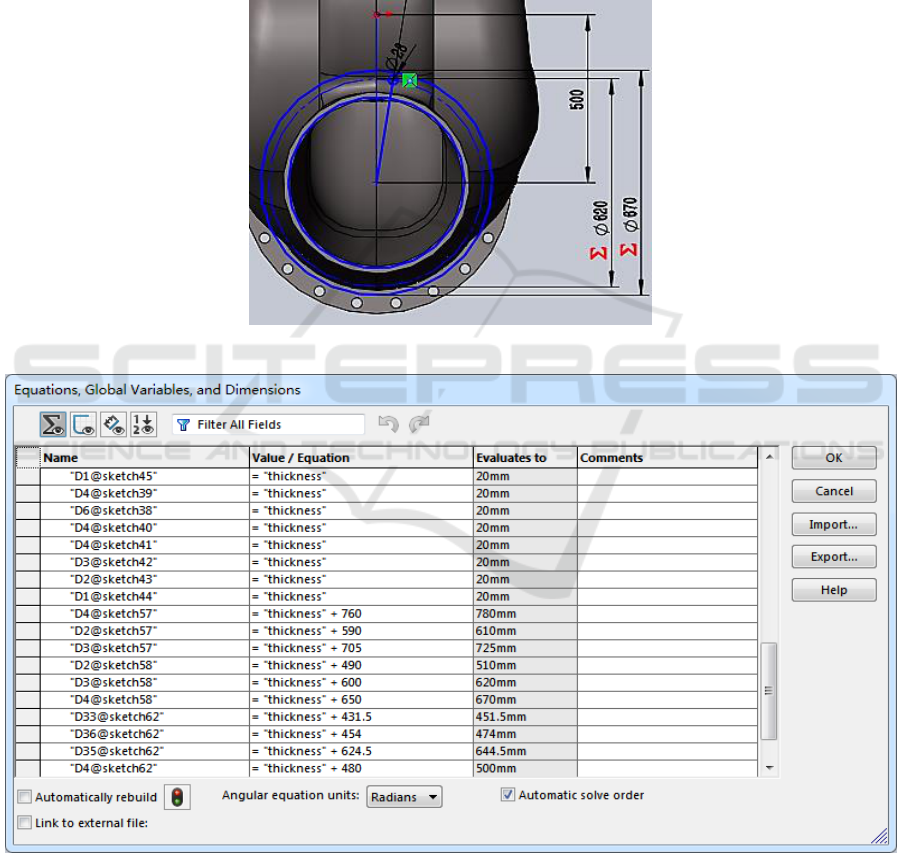Screen dimensions: 901x853
Task: Click the traffic light rebuild icon
Action: pos(177,797)
